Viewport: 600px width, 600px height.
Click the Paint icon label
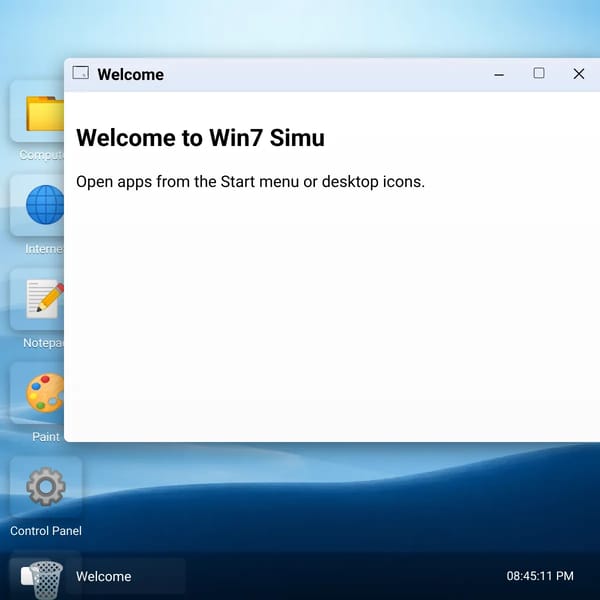coord(46,437)
